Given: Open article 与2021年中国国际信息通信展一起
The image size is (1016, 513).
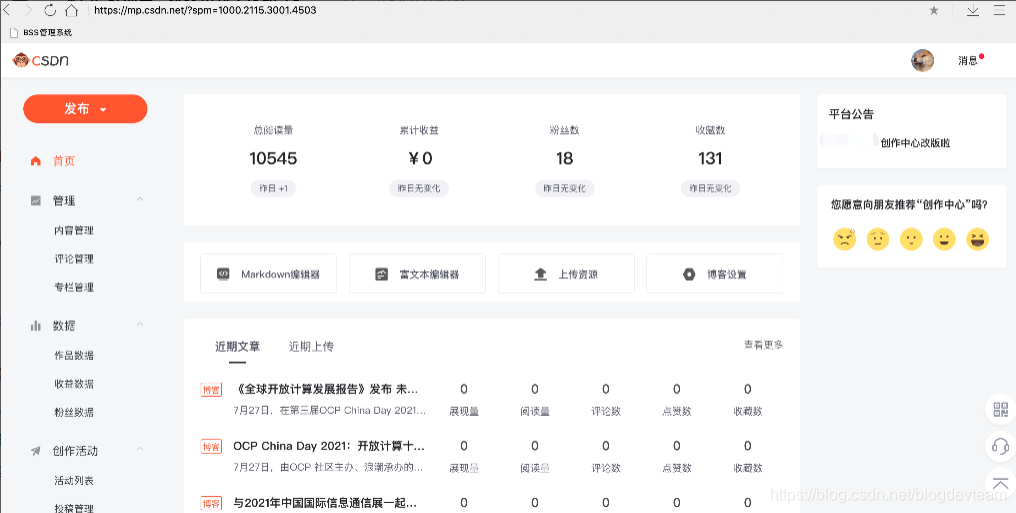Looking at the screenshot, I should [325, 503].
